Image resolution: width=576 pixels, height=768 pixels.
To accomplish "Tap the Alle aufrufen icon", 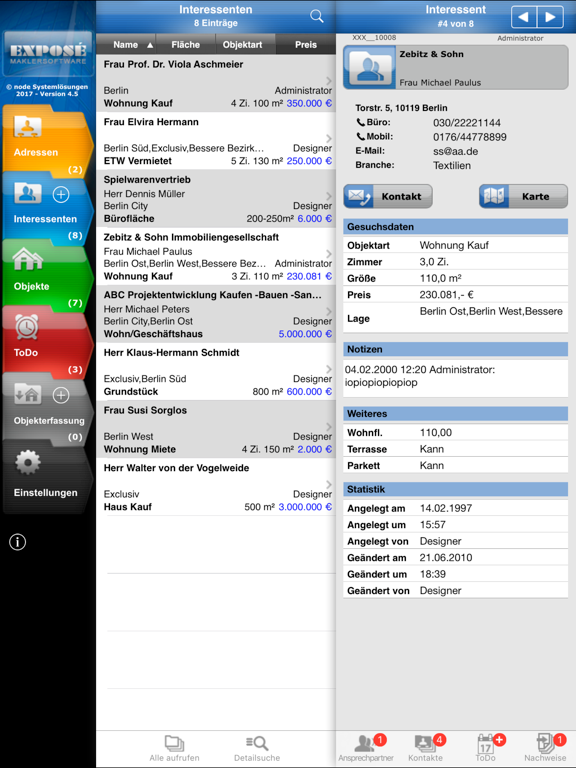I will pos(174,743).
